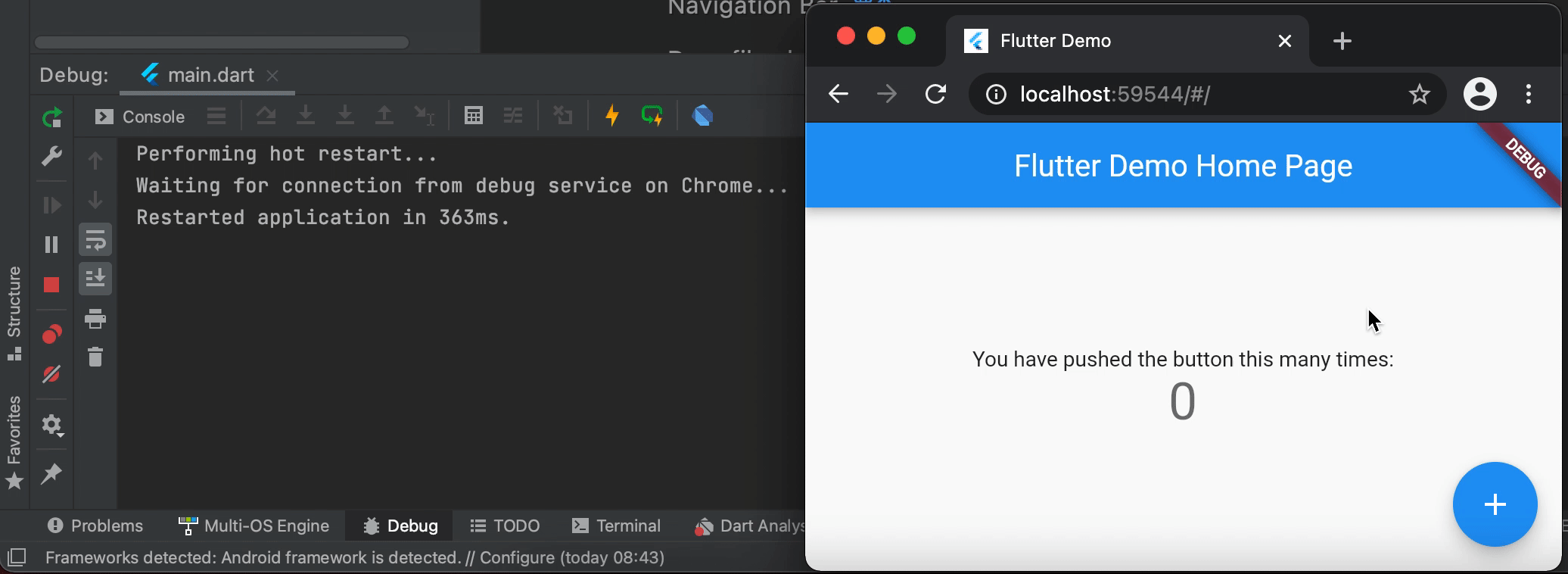Click the Run to Cursor icon
The image size is (1568, 574).
click(424, 116)
